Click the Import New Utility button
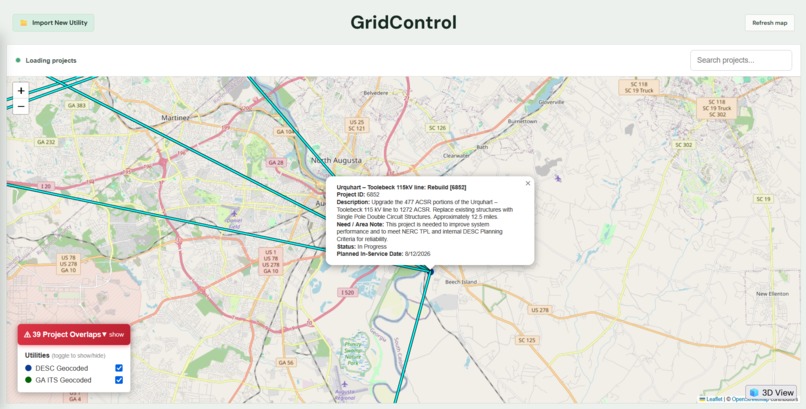 tap(53, 23)
